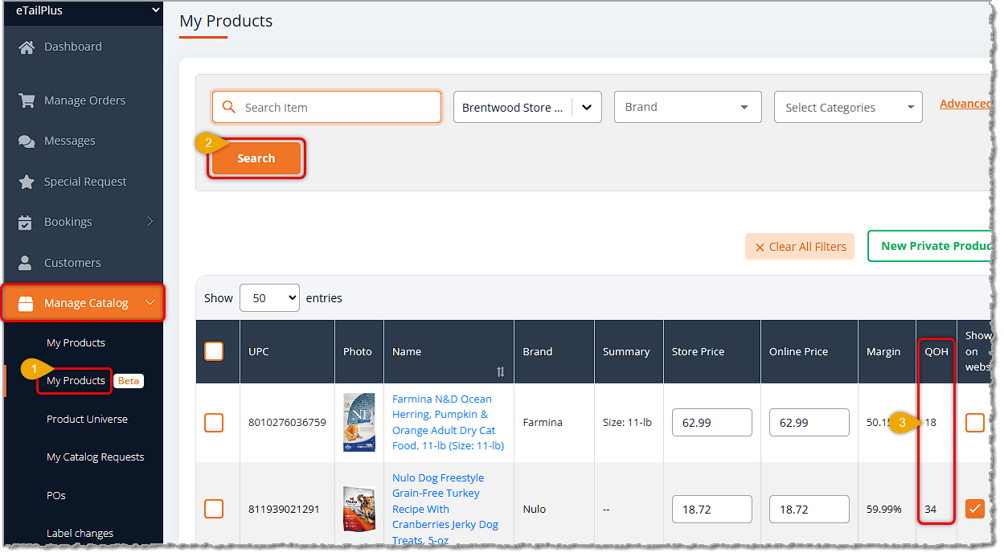The height and width of the screenshot is (557, 1004).
Task: Enable Show on website for Farmina row
Action: (975, 423)
